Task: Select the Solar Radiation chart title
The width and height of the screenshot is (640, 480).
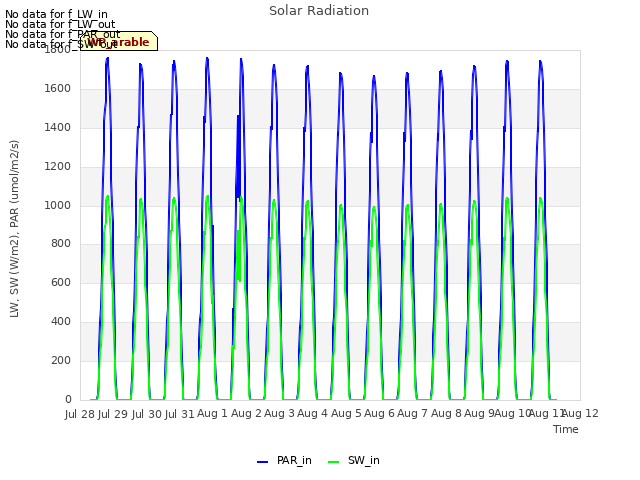Action: point(319,11)
